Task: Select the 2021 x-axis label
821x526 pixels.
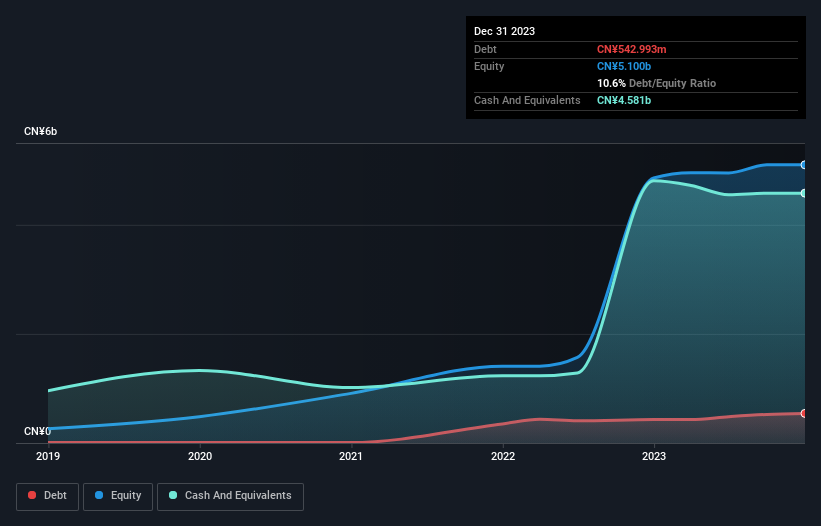Action: click(x=351, y=456)
